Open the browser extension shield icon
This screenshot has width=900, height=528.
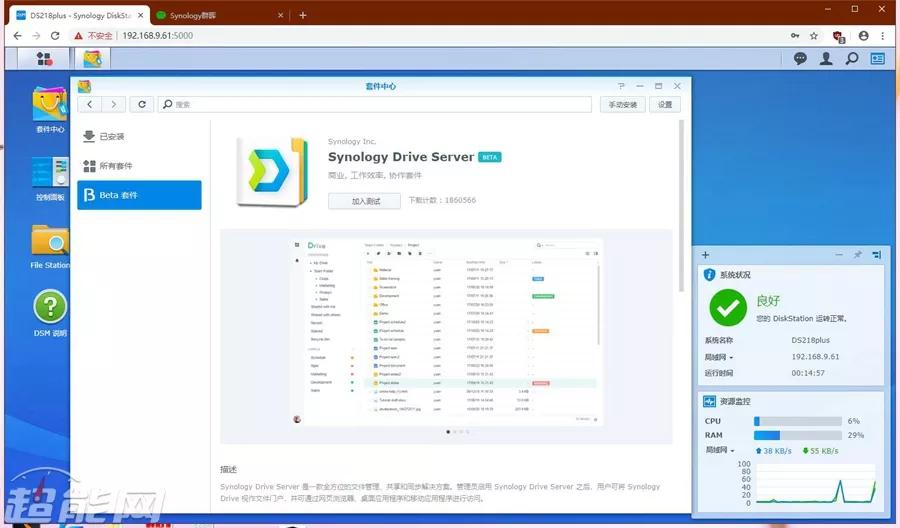pyautogui.click(x=839, y=36)
